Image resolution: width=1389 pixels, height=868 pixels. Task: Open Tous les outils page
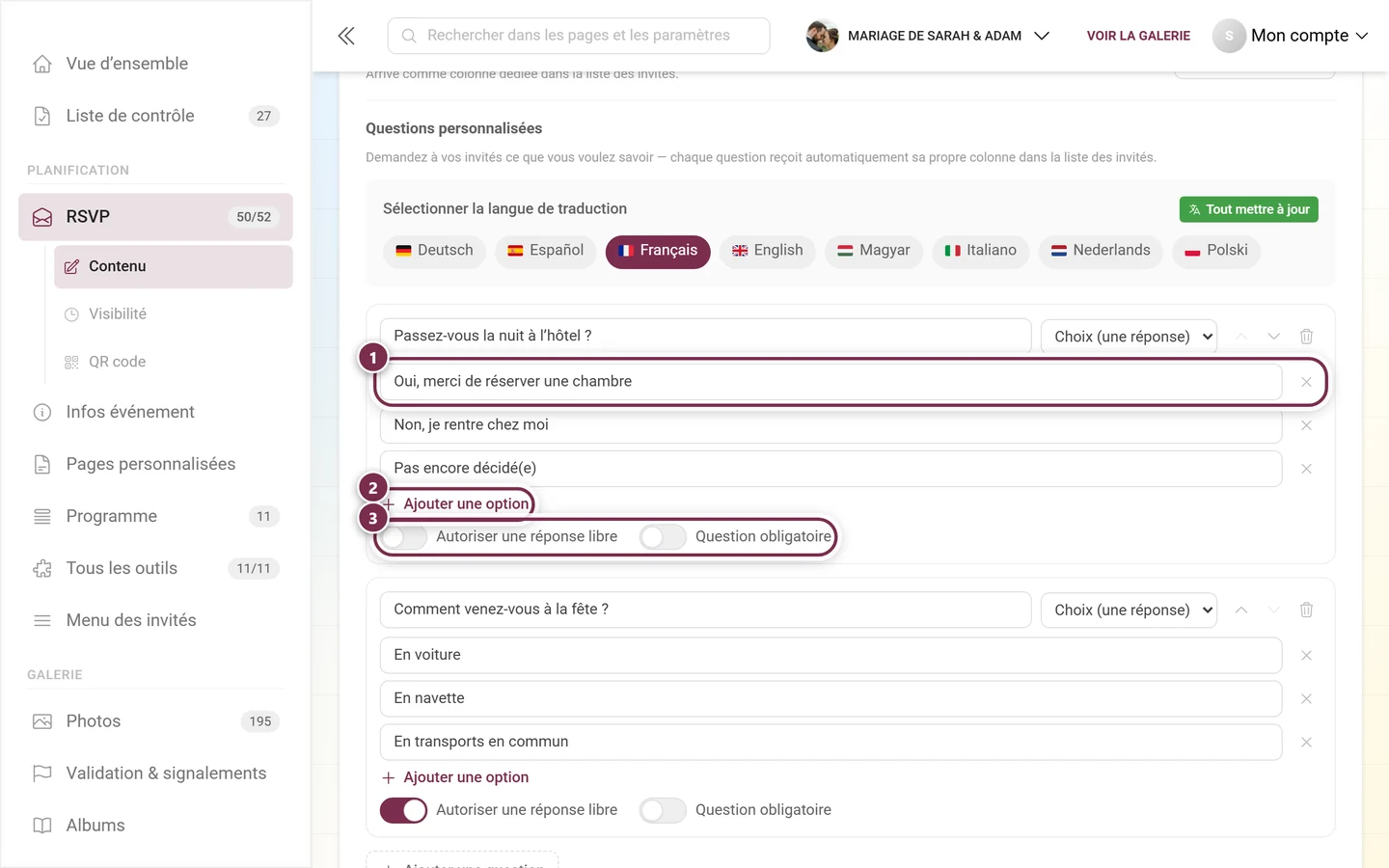[x=155, y=568]
